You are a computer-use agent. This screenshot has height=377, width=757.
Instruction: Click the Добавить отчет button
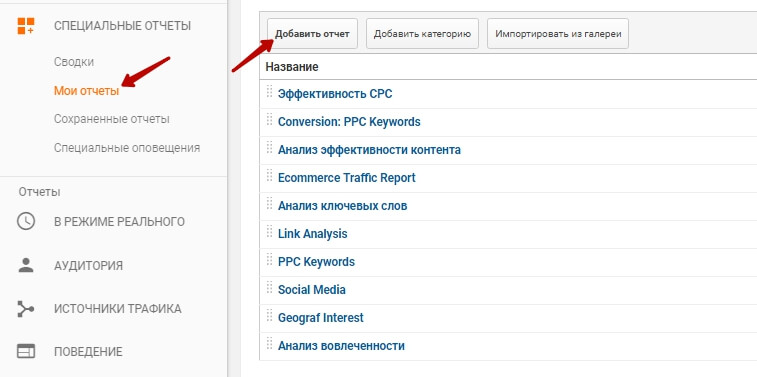tap(312, 34)
